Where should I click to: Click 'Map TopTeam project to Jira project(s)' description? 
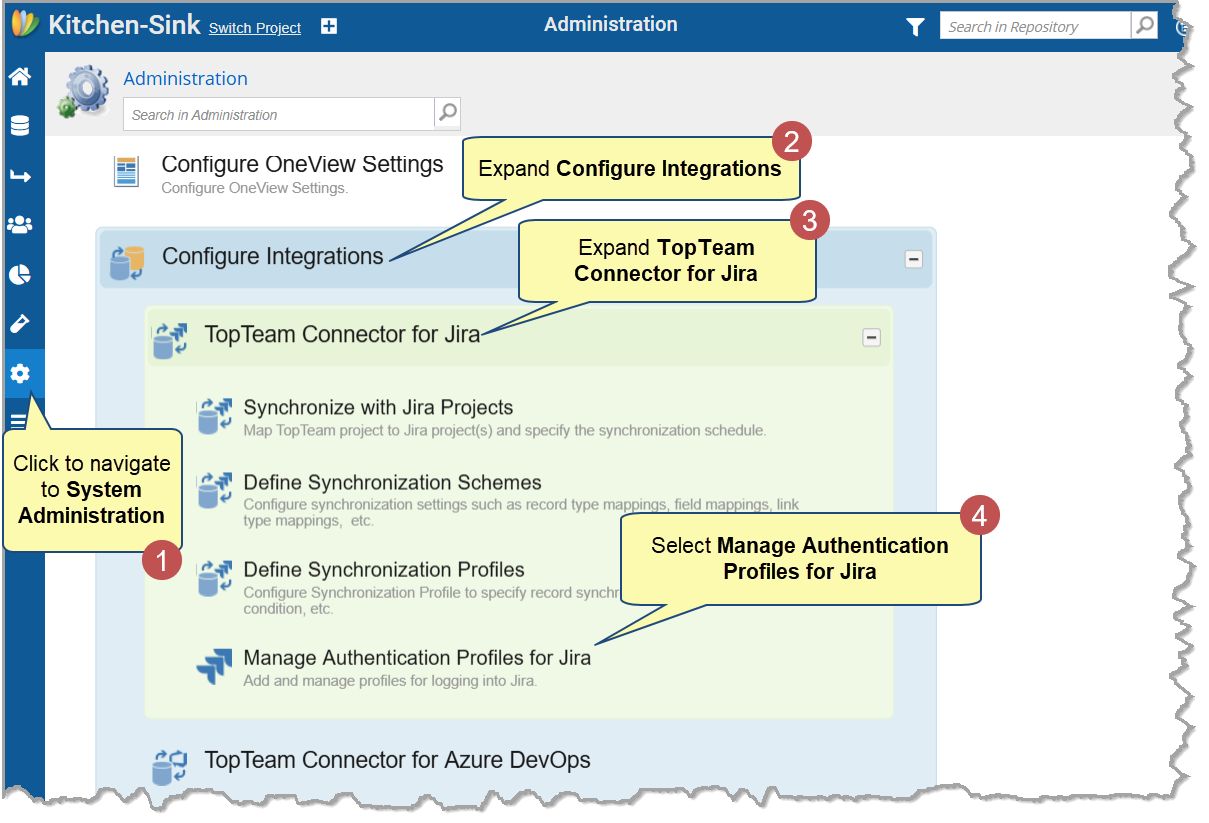(505, 430)
